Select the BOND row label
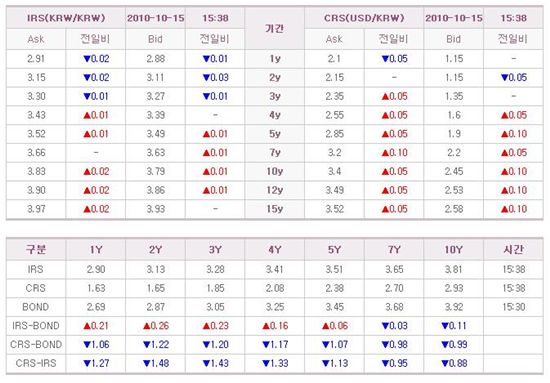The height and width of the screenshot is (383, 550). 36,307
